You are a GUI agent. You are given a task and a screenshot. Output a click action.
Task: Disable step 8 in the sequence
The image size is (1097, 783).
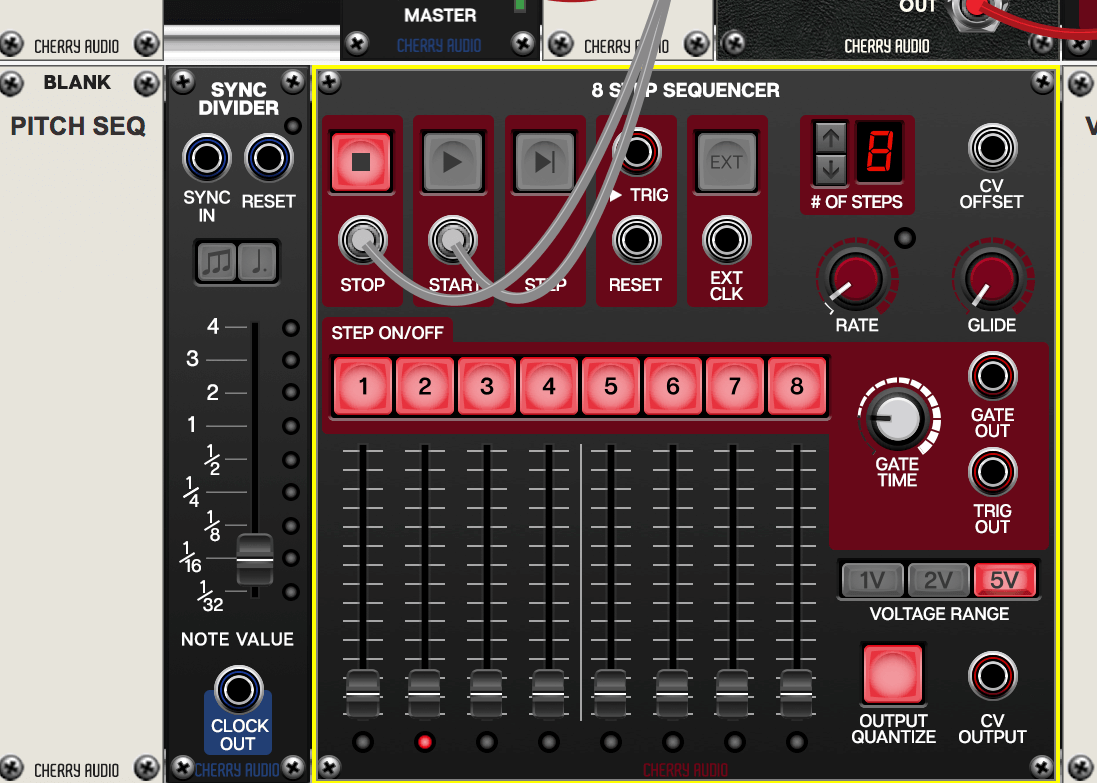point(797,386)
